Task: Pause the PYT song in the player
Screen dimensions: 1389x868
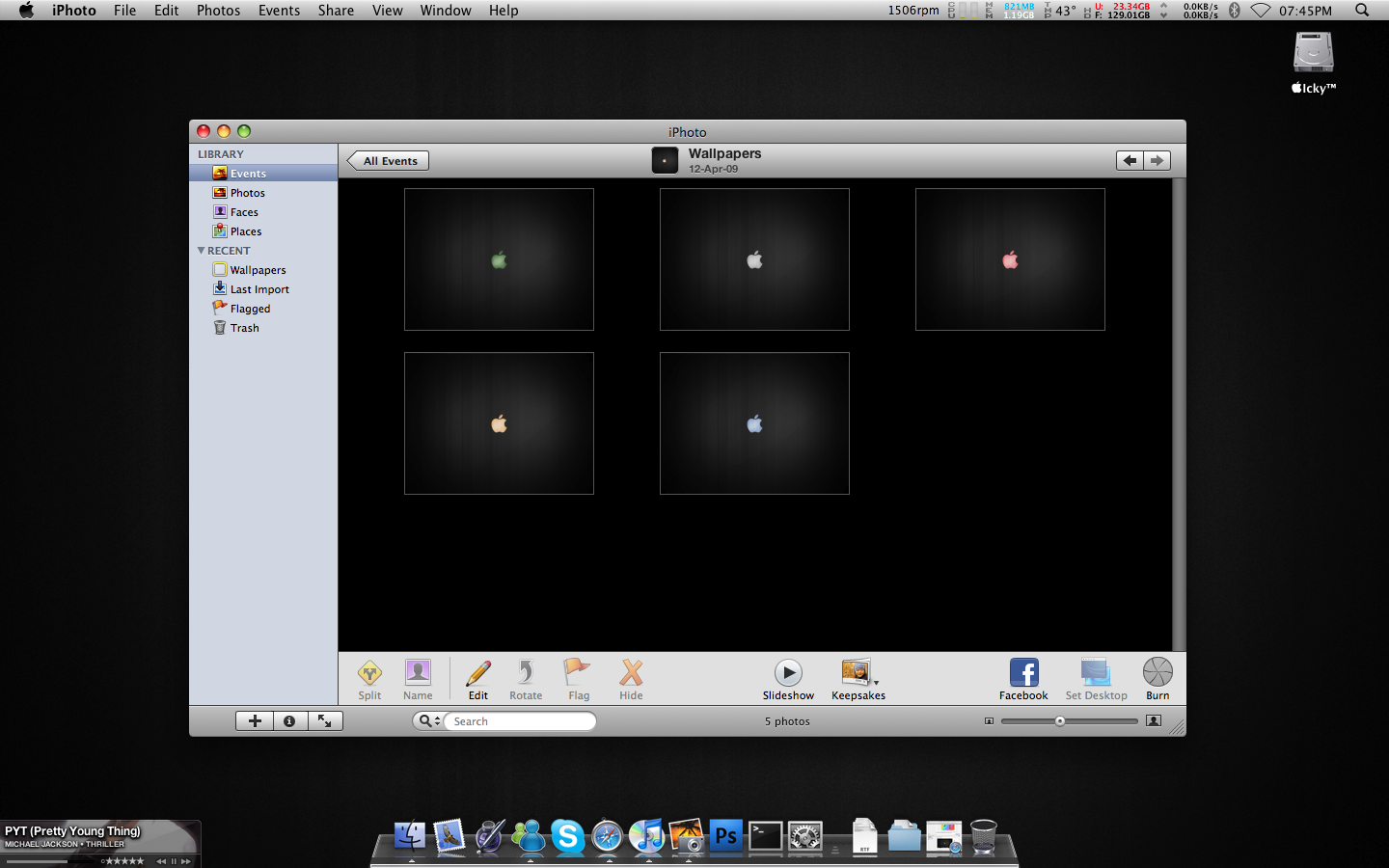Action: click(x=174, y=861)
